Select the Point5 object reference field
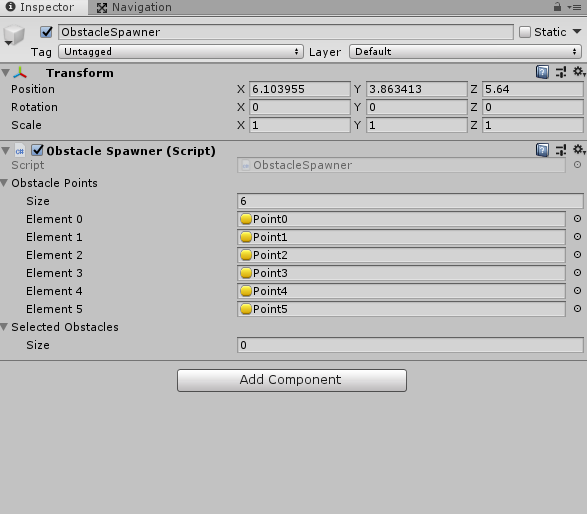Image resolution: width=587 pixels, height=514 pixels. click(x=401, y=309)
